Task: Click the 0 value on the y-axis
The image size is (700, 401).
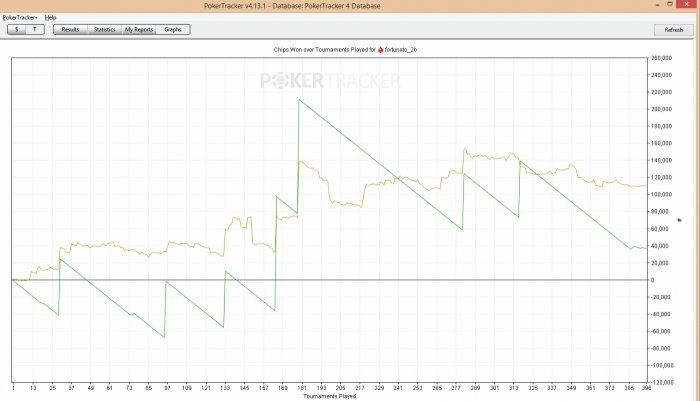Action: [653, 280]
